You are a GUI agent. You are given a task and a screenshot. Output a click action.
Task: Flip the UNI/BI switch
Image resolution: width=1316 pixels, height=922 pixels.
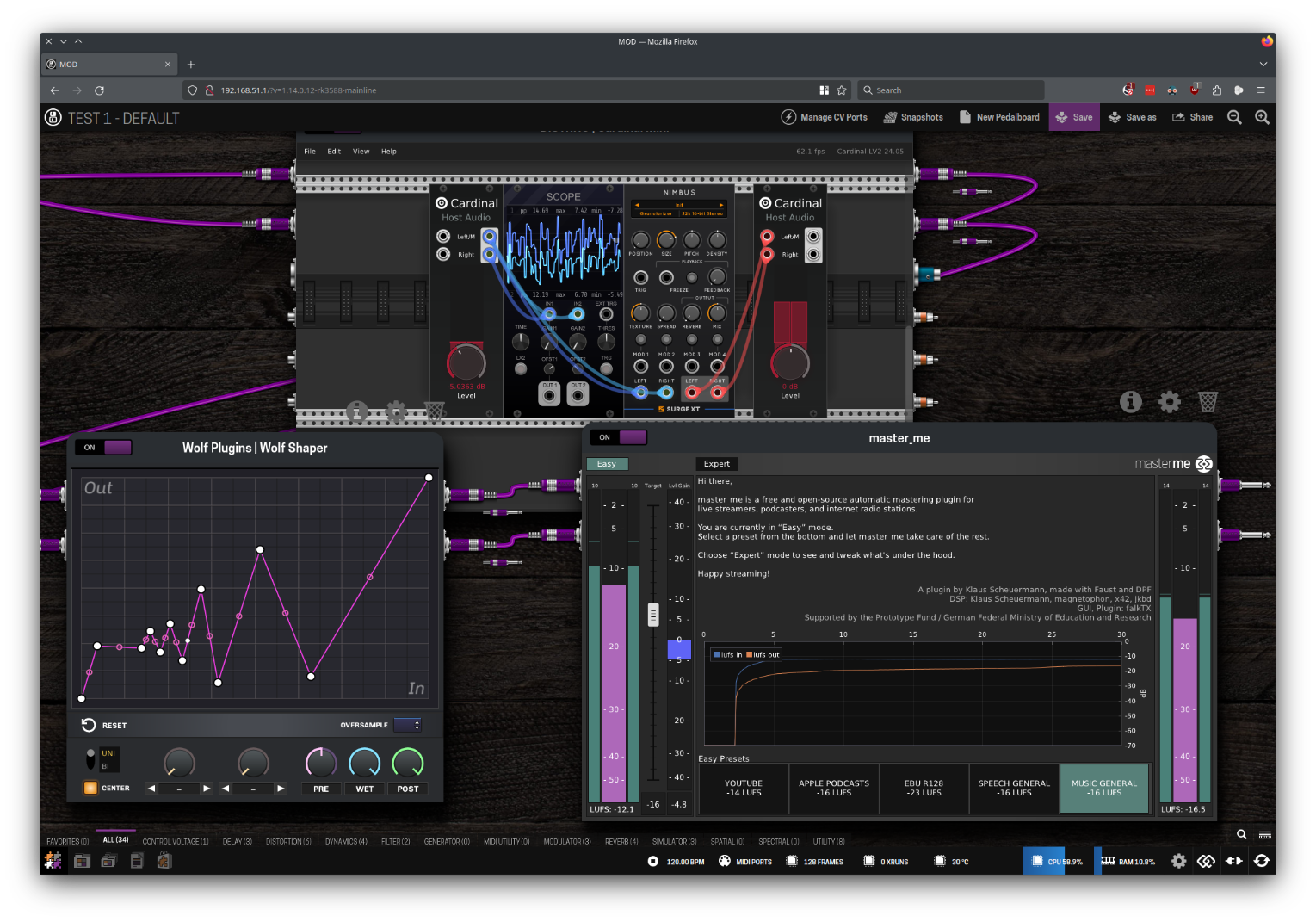(90, 759)
